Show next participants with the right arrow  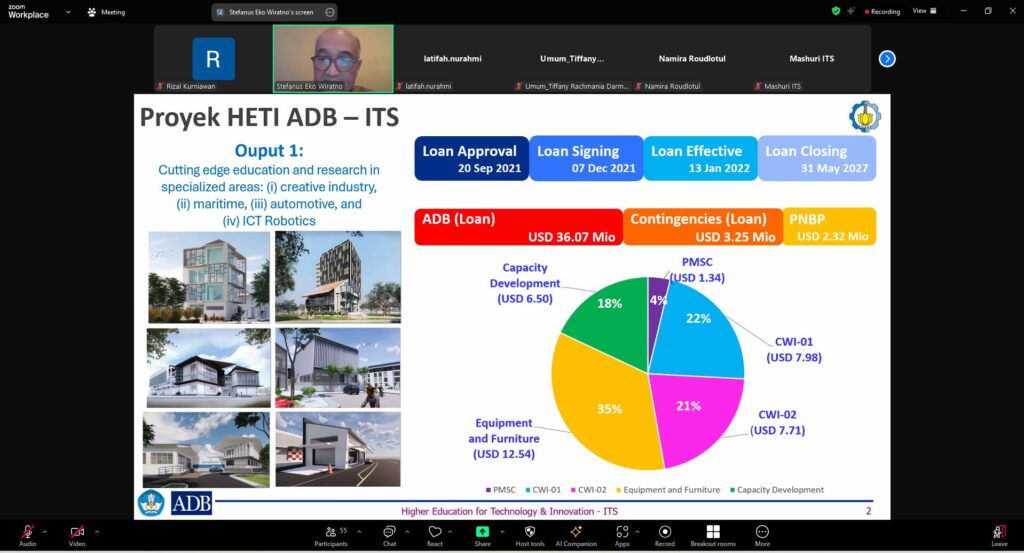point(886,58)
